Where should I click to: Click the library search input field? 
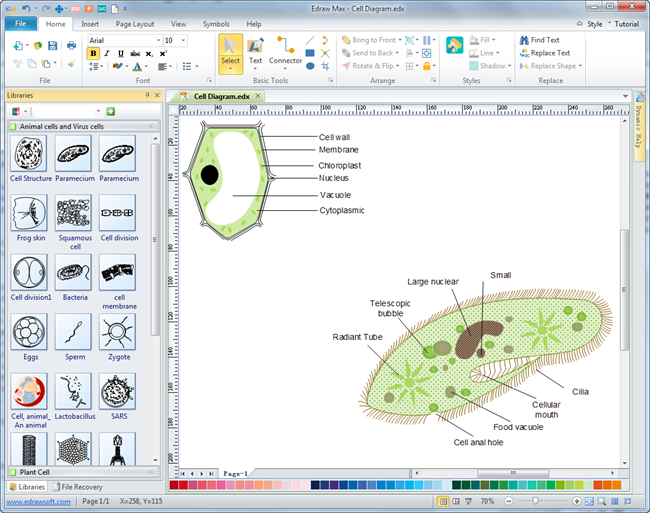point(66,111)
